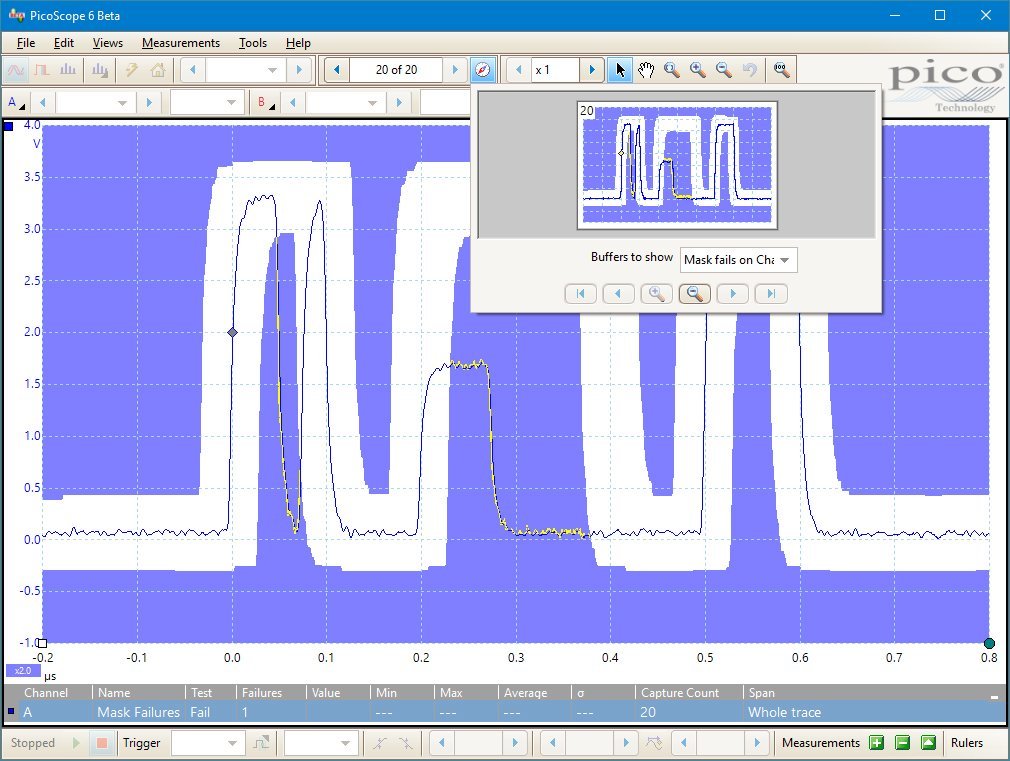The width and height of the screenshot is (1010, 761).
Task: Open the Measurements menu
Action: coord(181,43)
